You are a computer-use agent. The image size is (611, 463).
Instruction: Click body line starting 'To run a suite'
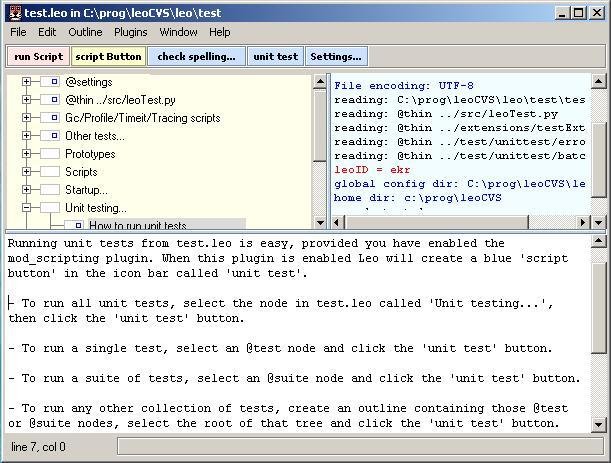(294, 378)
